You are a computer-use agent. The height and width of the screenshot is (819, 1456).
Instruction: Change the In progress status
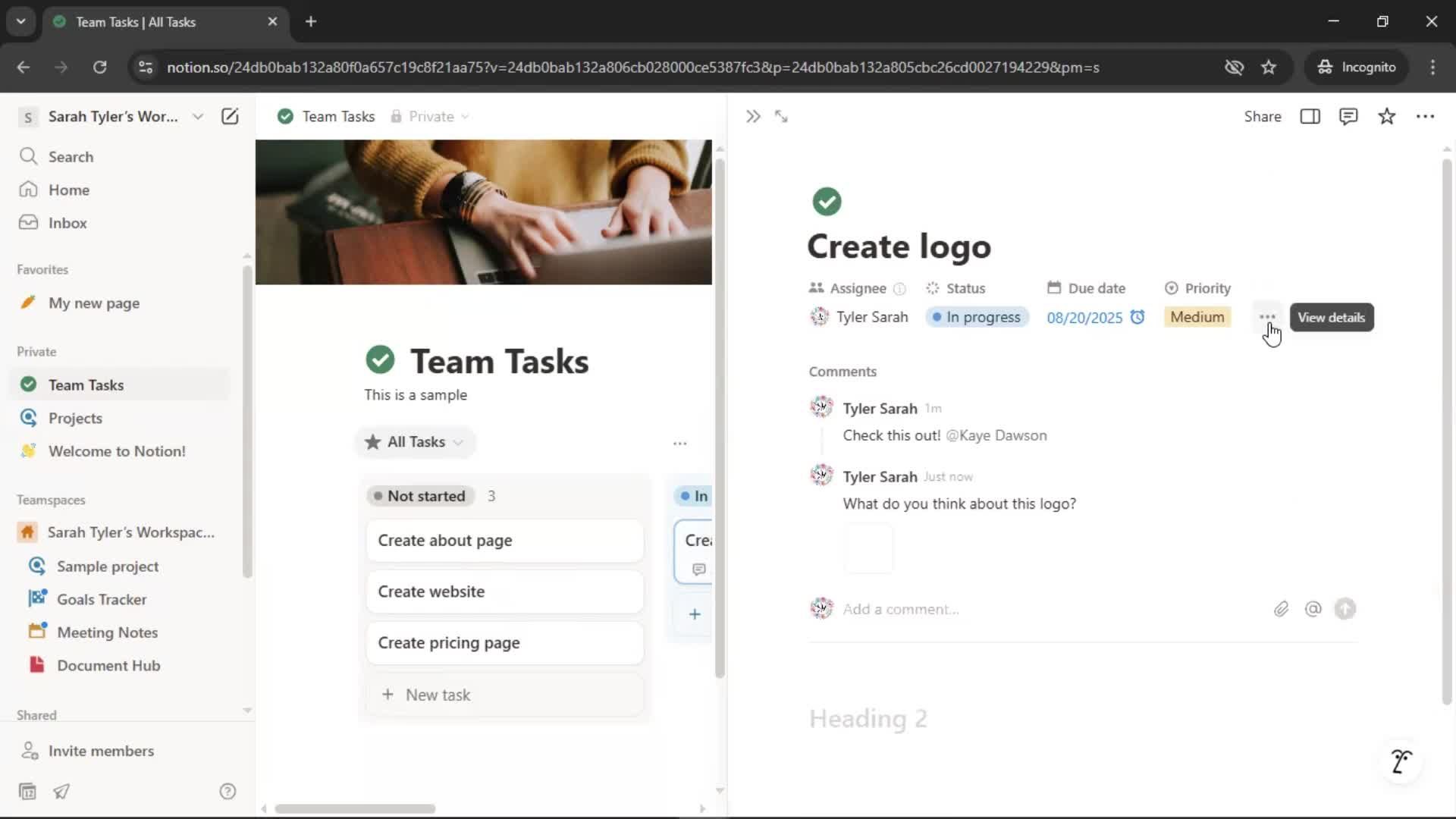pos(977,317)
